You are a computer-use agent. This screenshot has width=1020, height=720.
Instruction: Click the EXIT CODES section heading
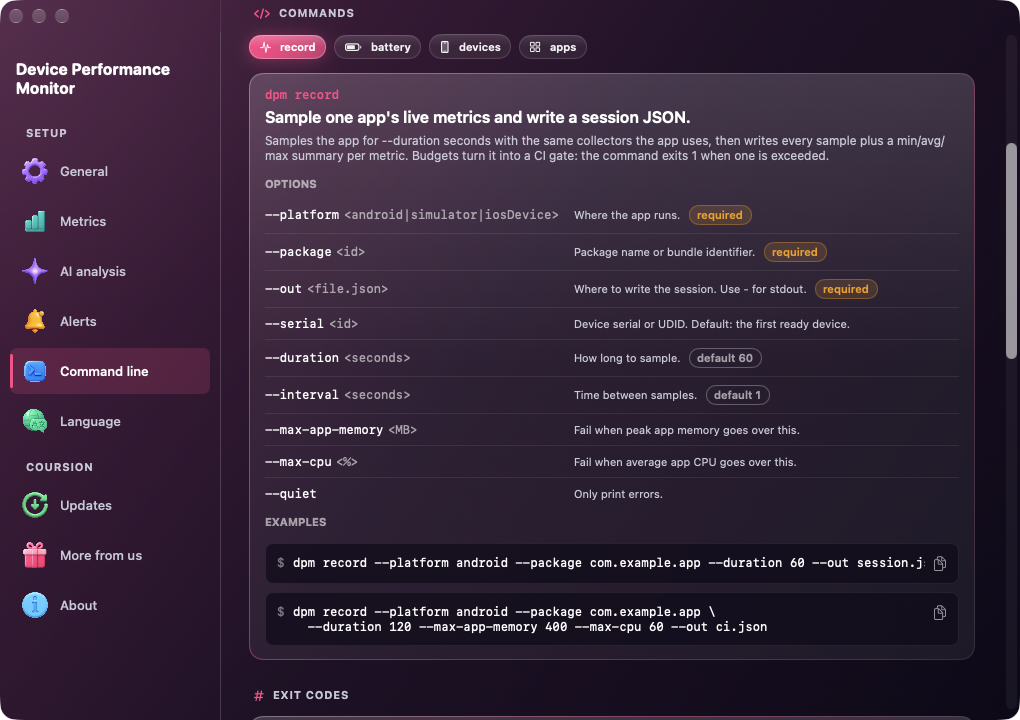click(310, 695)
